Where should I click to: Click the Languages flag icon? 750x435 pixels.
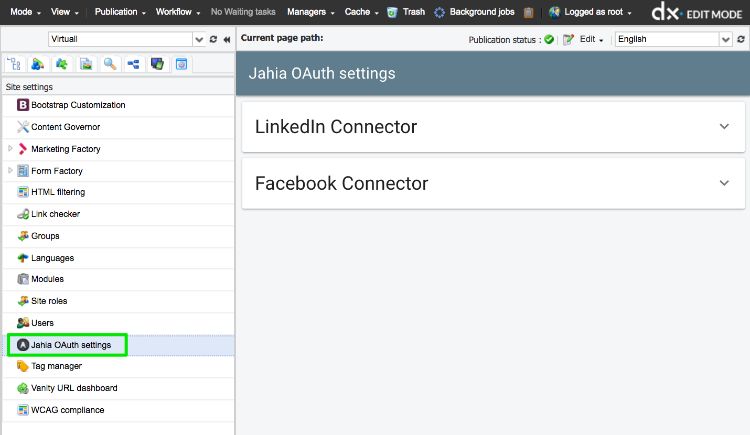[x=22, y=257]
